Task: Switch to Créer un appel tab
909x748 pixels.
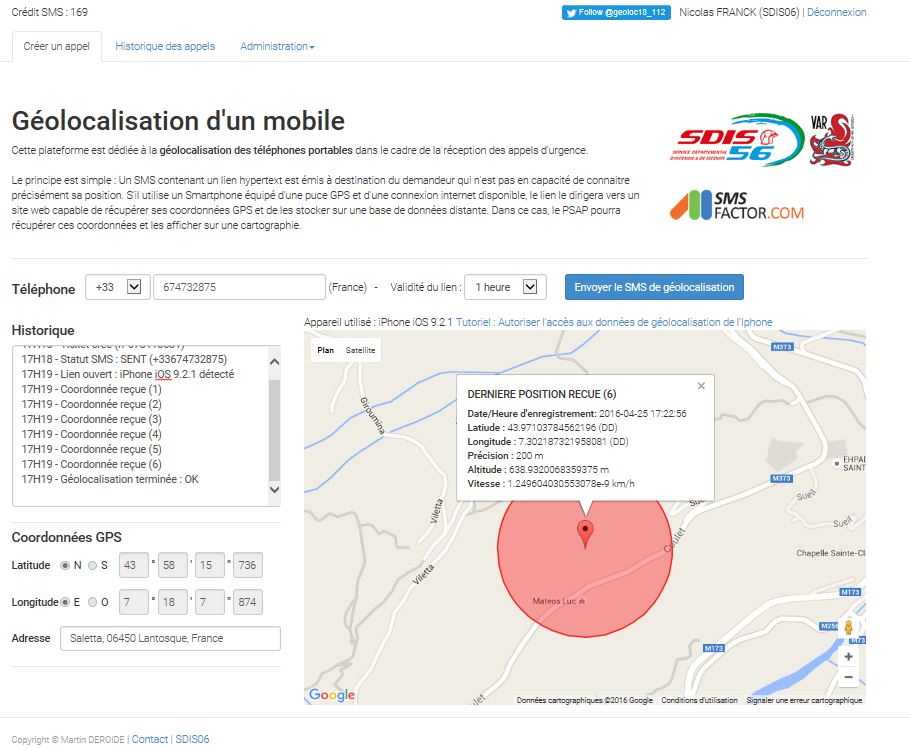Action: point(57,46)
